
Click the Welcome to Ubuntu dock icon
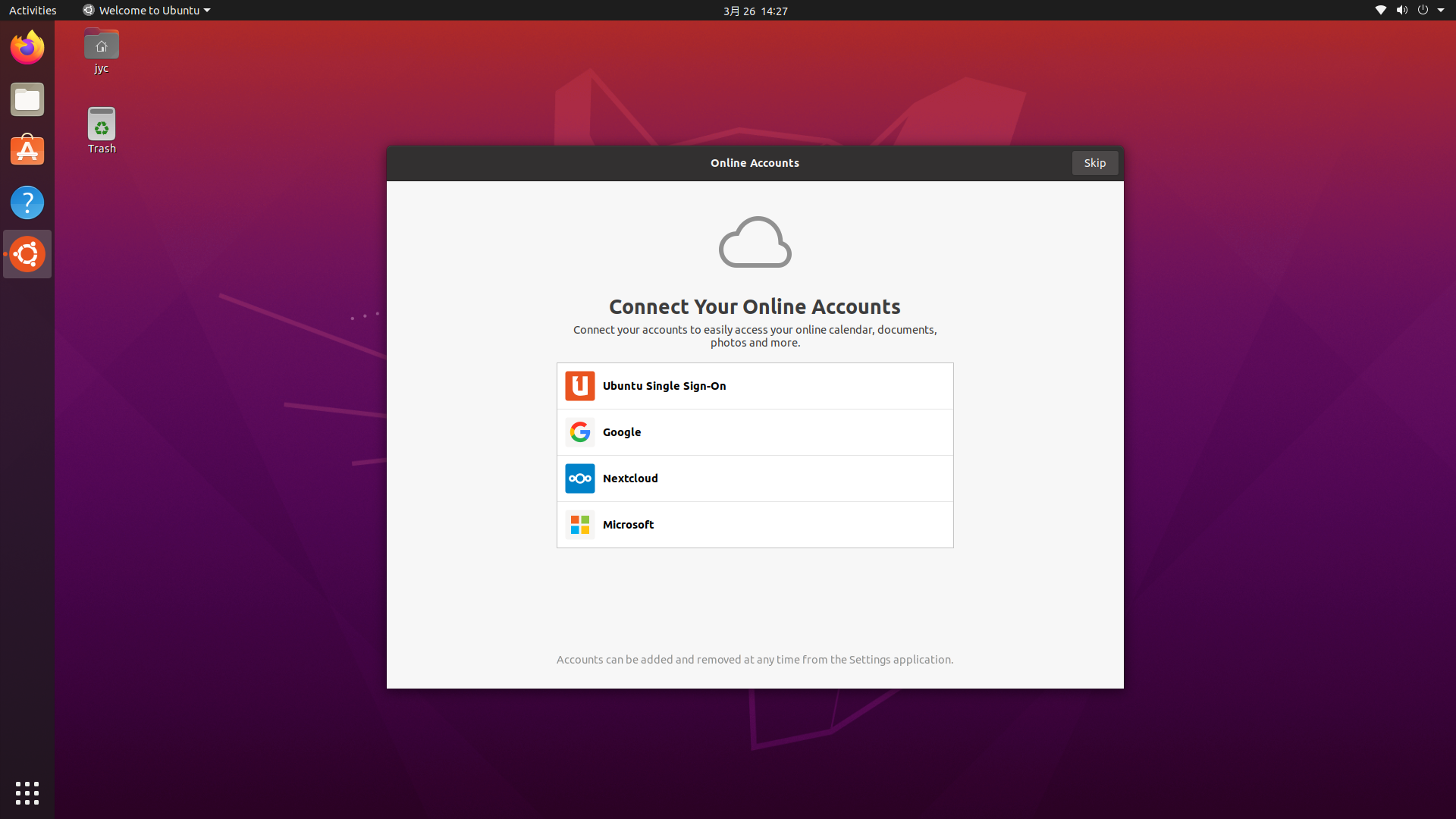pos(27,254)
